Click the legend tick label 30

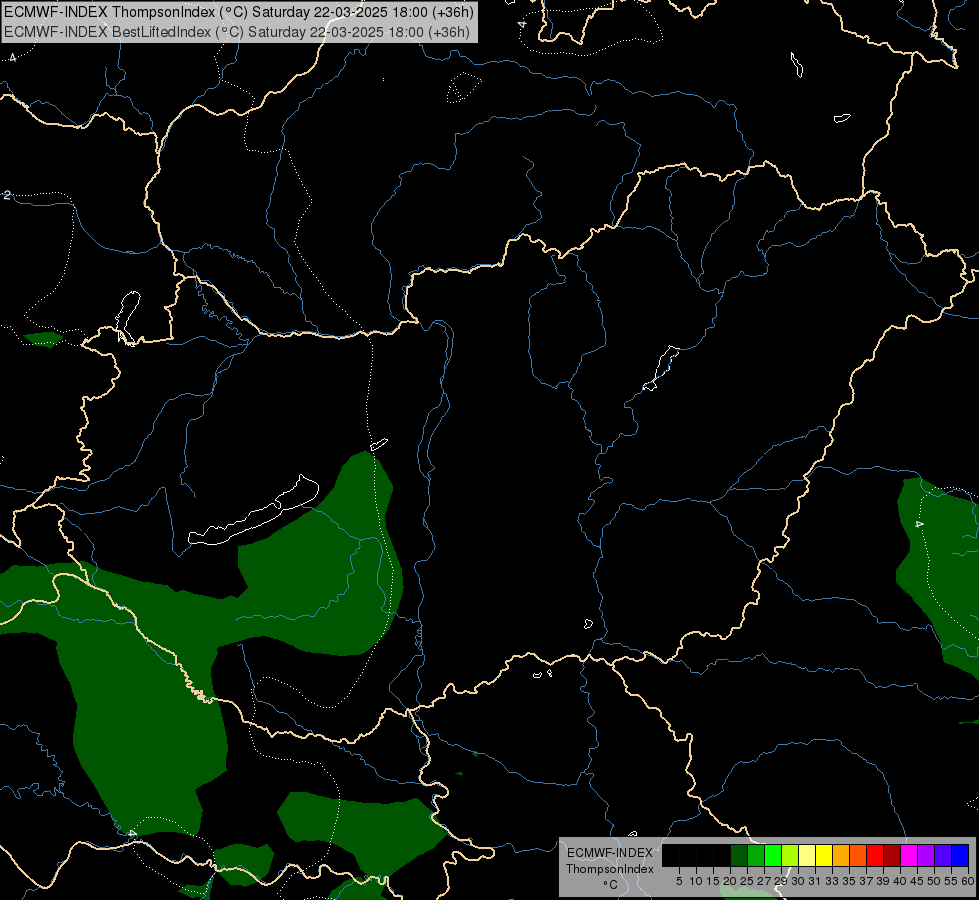(798, 881)
